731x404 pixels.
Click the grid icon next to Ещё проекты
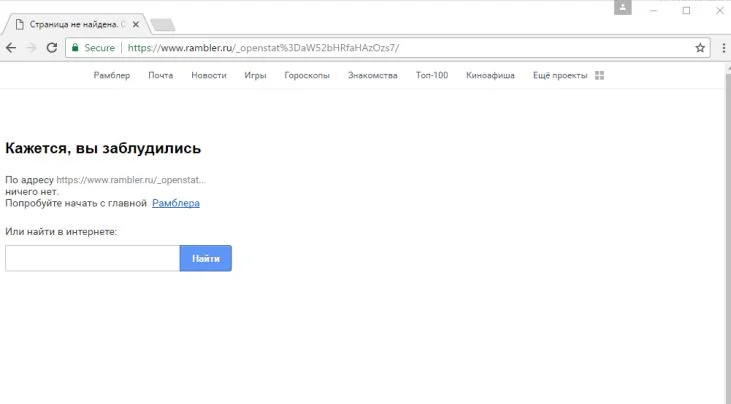pyautogui.click(x=600, y=75)
